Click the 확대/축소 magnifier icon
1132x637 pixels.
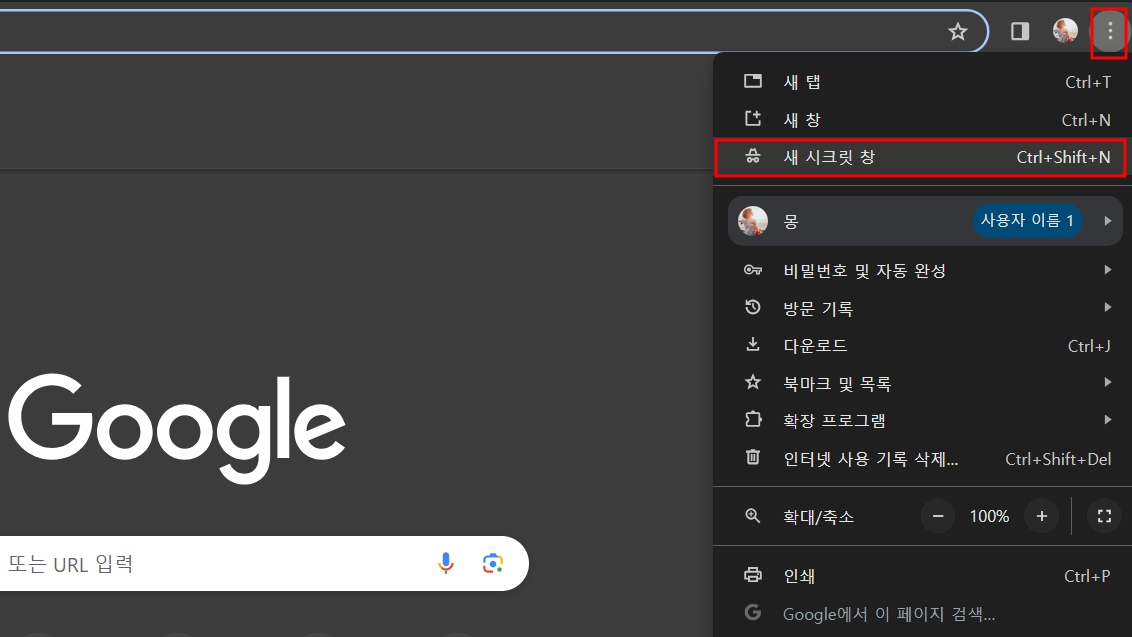(x=753, y=516)
